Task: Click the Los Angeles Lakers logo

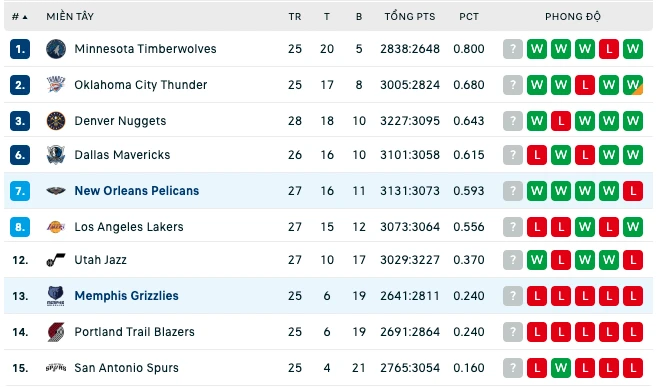Action: click(x=56, y=227)
